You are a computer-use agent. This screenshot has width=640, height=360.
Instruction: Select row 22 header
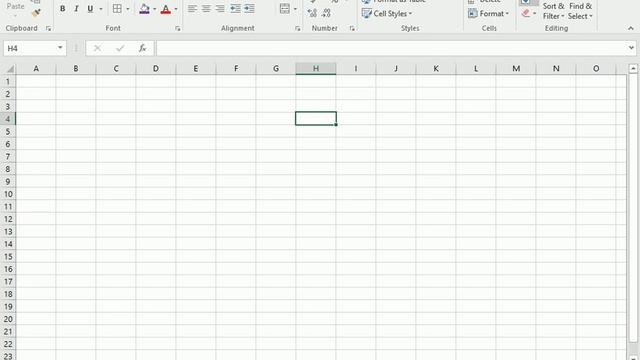point(8,344)
